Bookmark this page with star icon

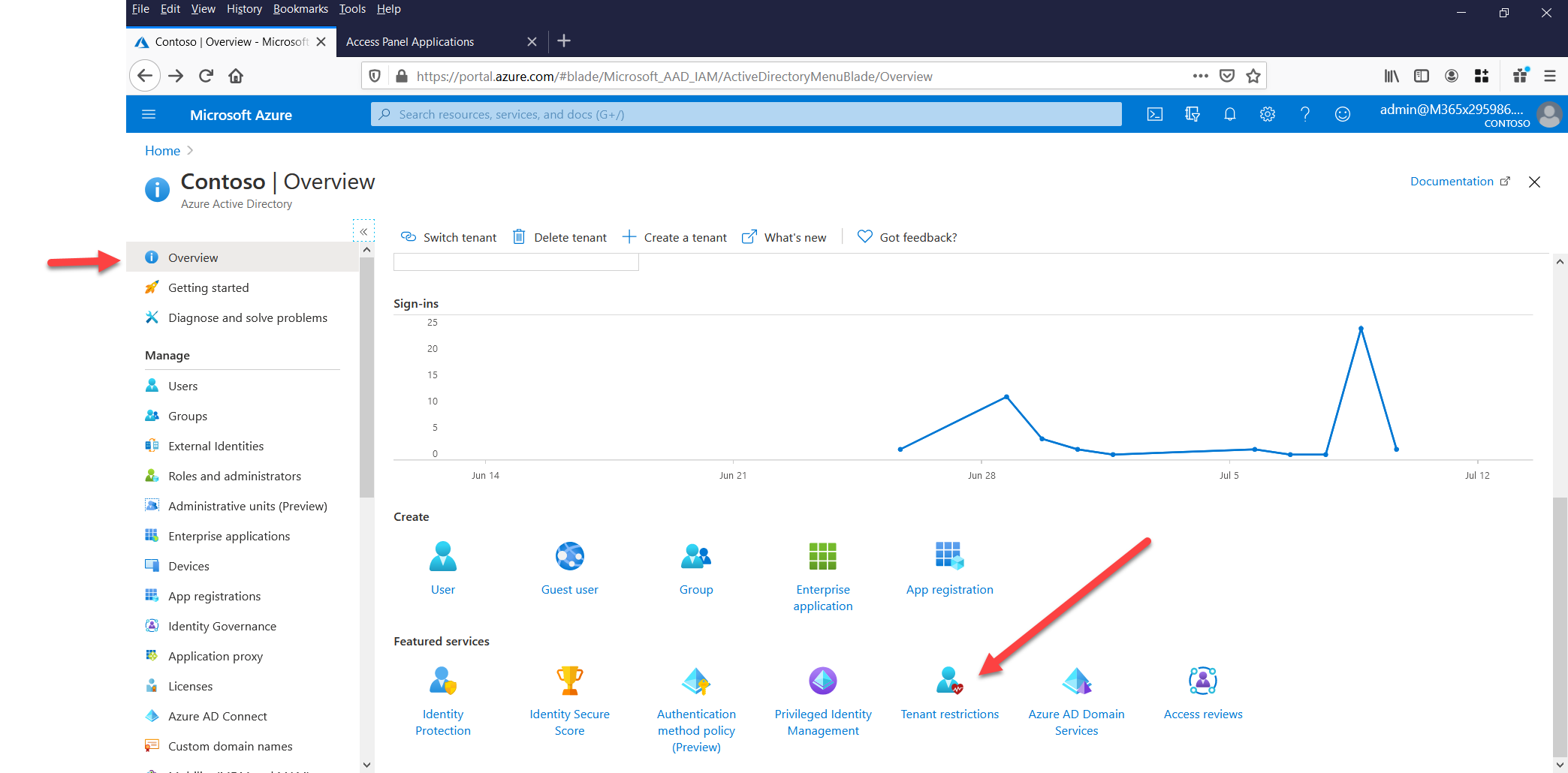[1253, 76]
